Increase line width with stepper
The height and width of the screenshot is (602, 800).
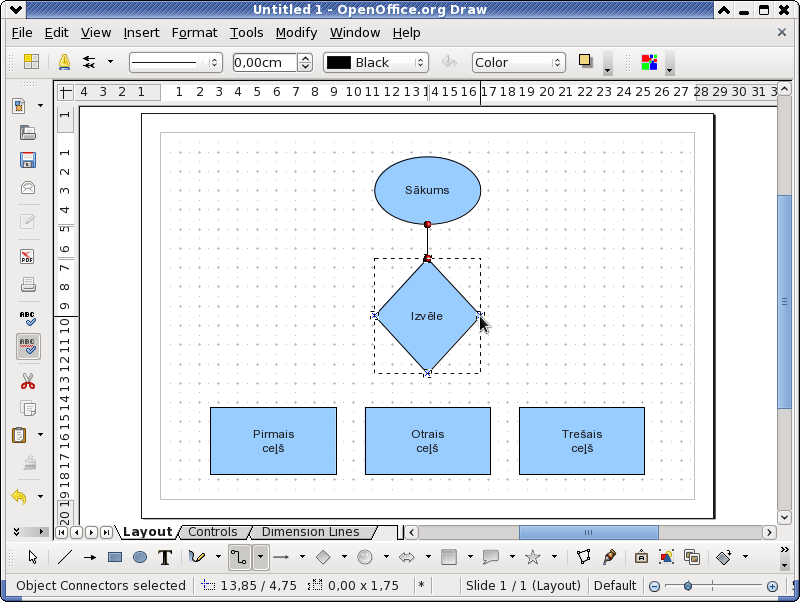(305, 58)
